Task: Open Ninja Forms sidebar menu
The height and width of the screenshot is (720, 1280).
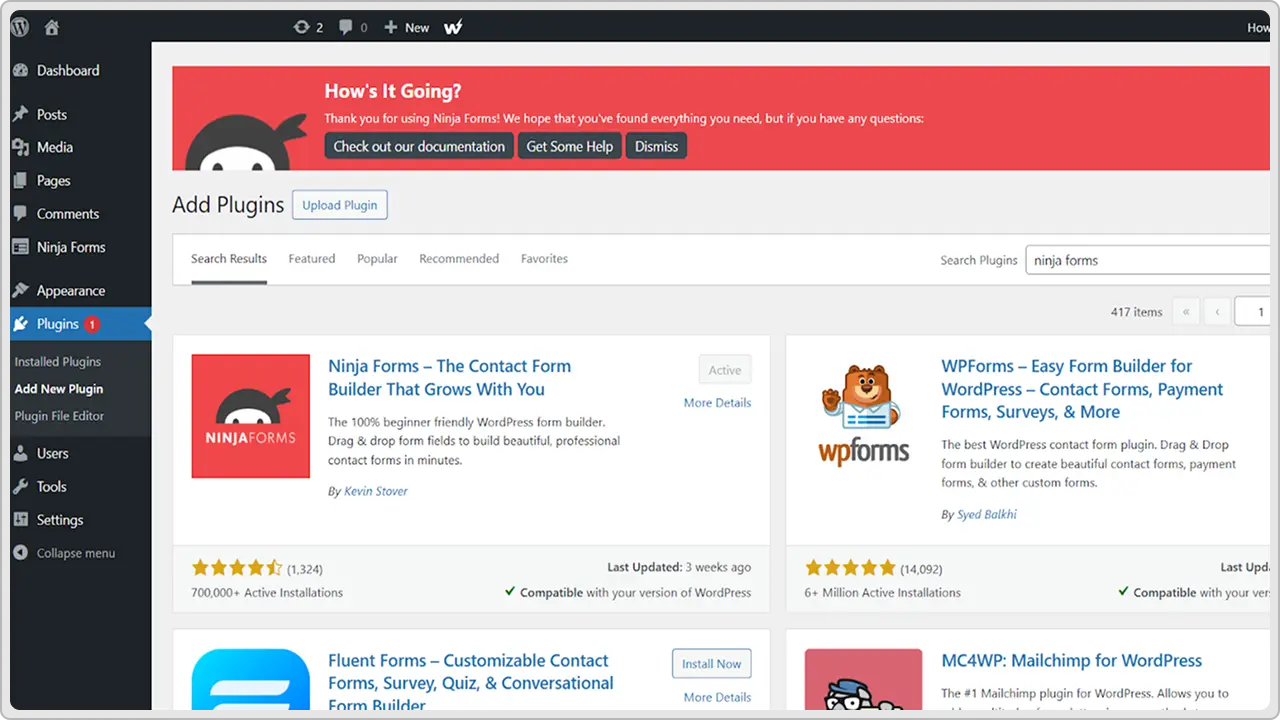Action: click(x=70, y=247)
